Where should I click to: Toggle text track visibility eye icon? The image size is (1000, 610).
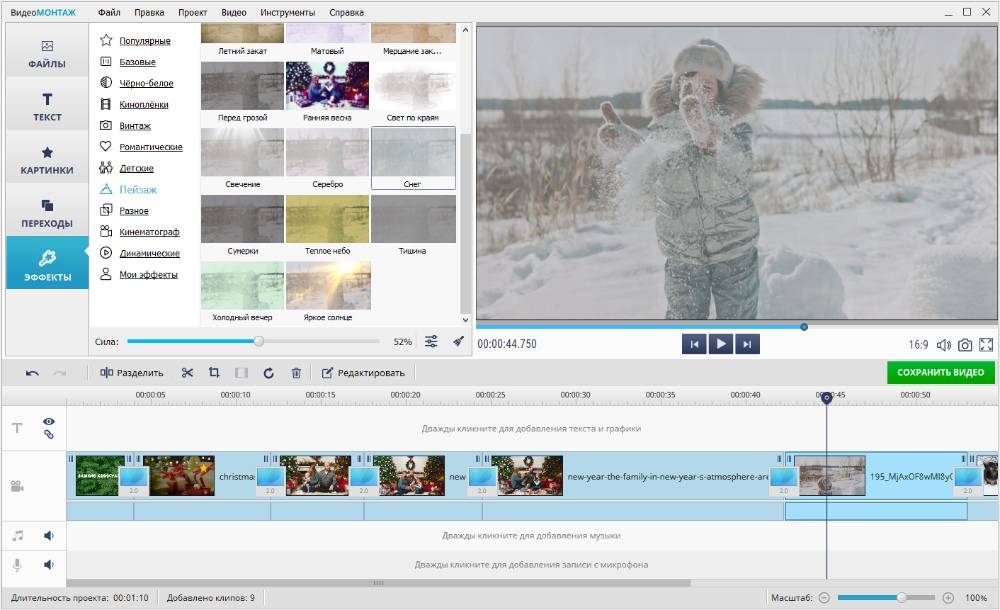pyautogui.click(x=48, y=422)
